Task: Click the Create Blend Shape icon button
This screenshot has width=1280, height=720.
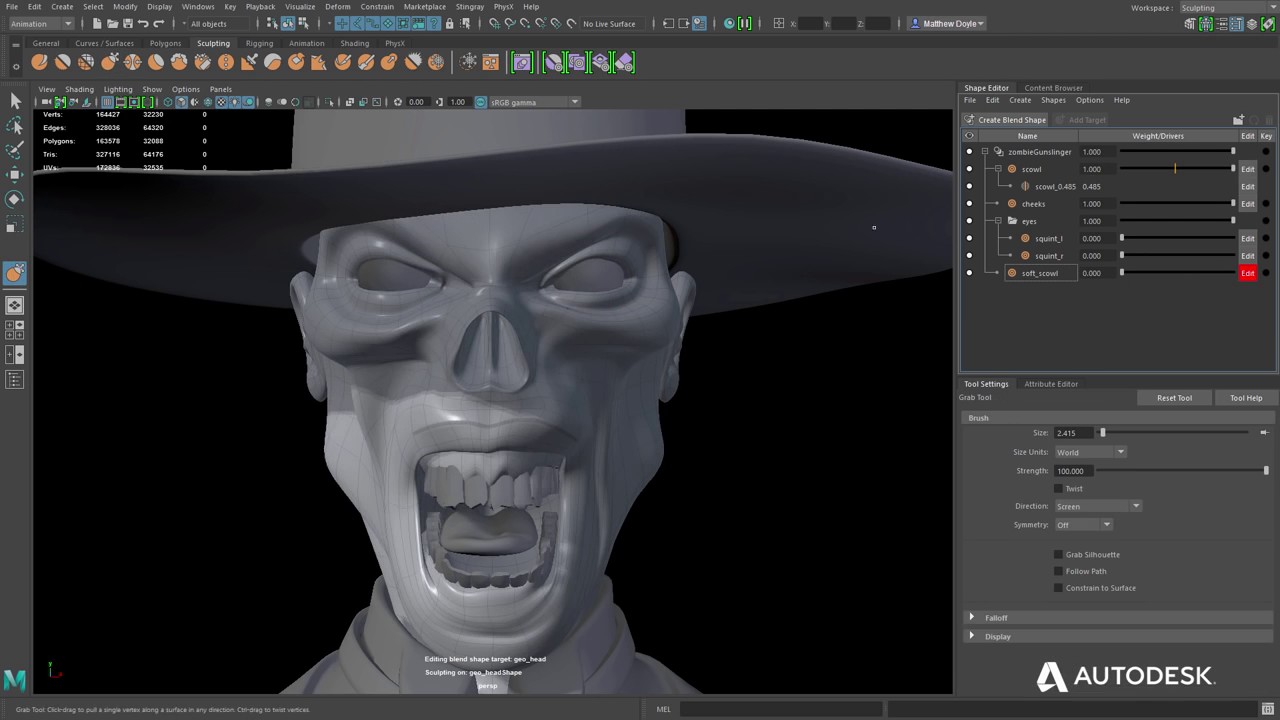Action: (969, 120)
